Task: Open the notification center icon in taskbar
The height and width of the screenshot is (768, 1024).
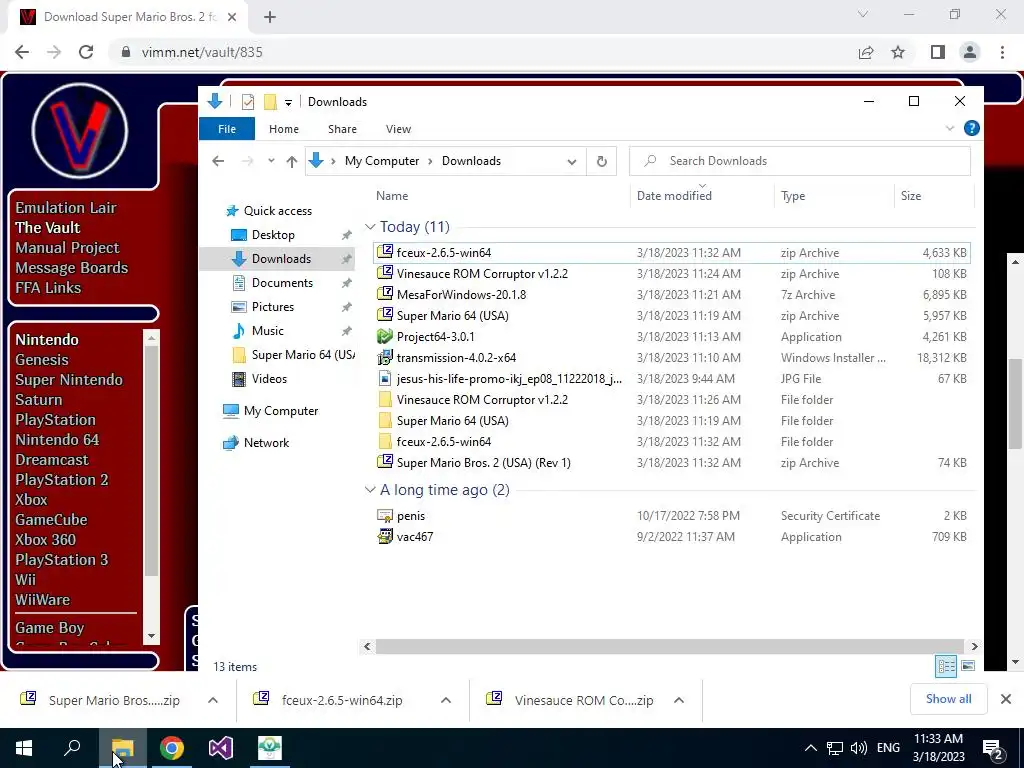Action: pyautogui.click(x=993, y=748)
